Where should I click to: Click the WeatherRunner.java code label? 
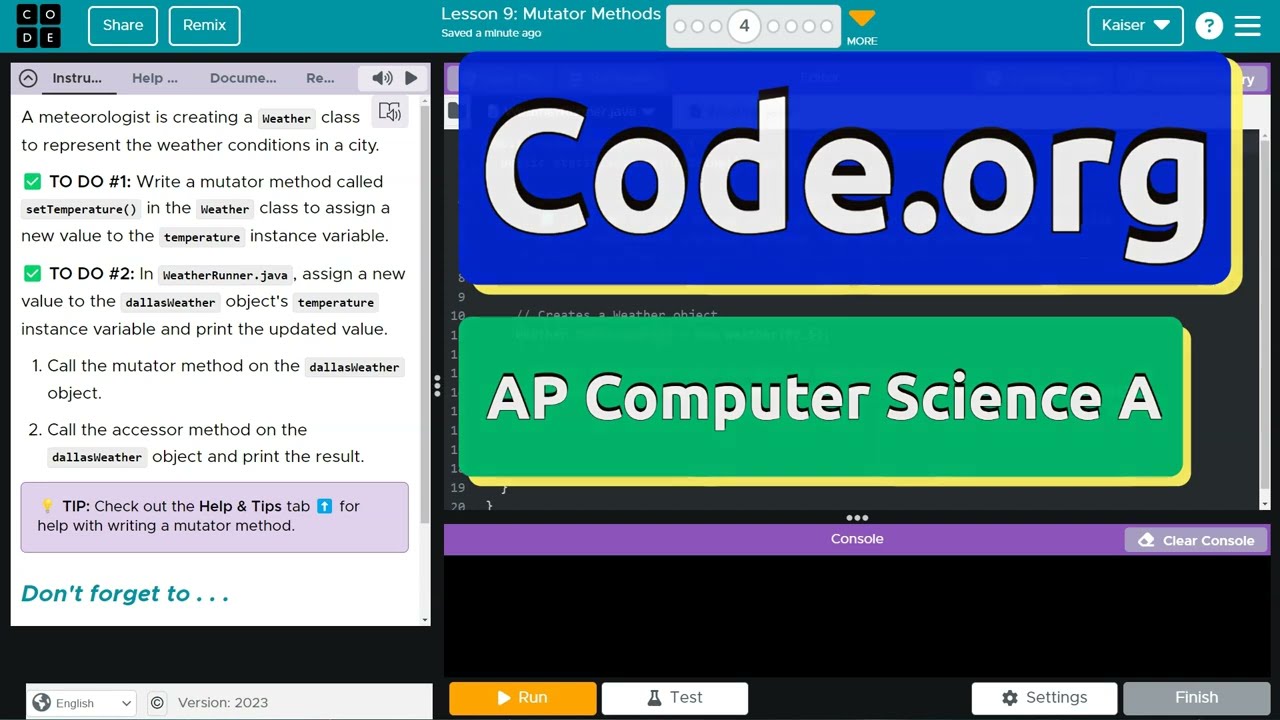(x=225, y=275)
